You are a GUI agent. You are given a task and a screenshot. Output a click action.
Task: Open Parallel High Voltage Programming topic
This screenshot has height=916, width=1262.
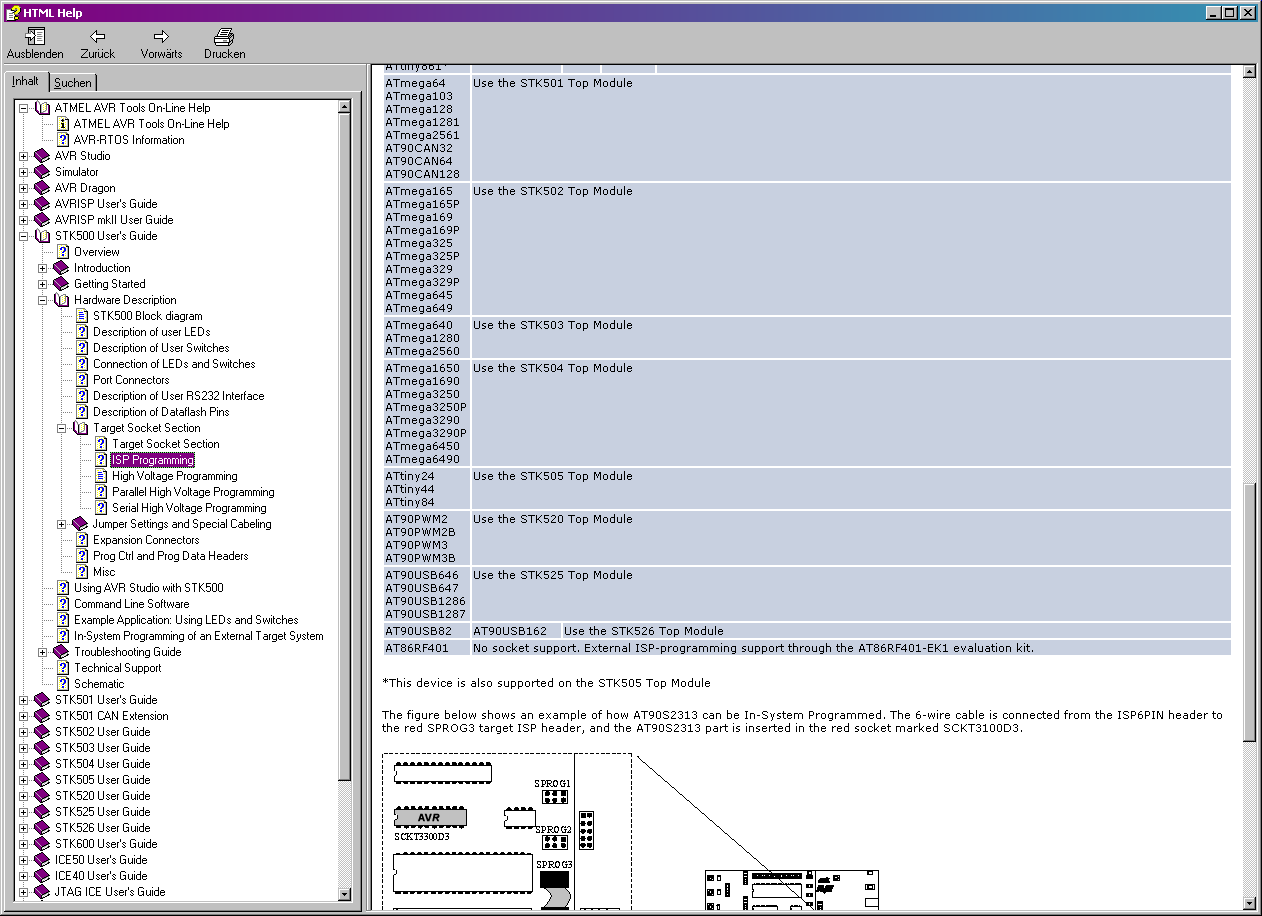coord(193,492)
